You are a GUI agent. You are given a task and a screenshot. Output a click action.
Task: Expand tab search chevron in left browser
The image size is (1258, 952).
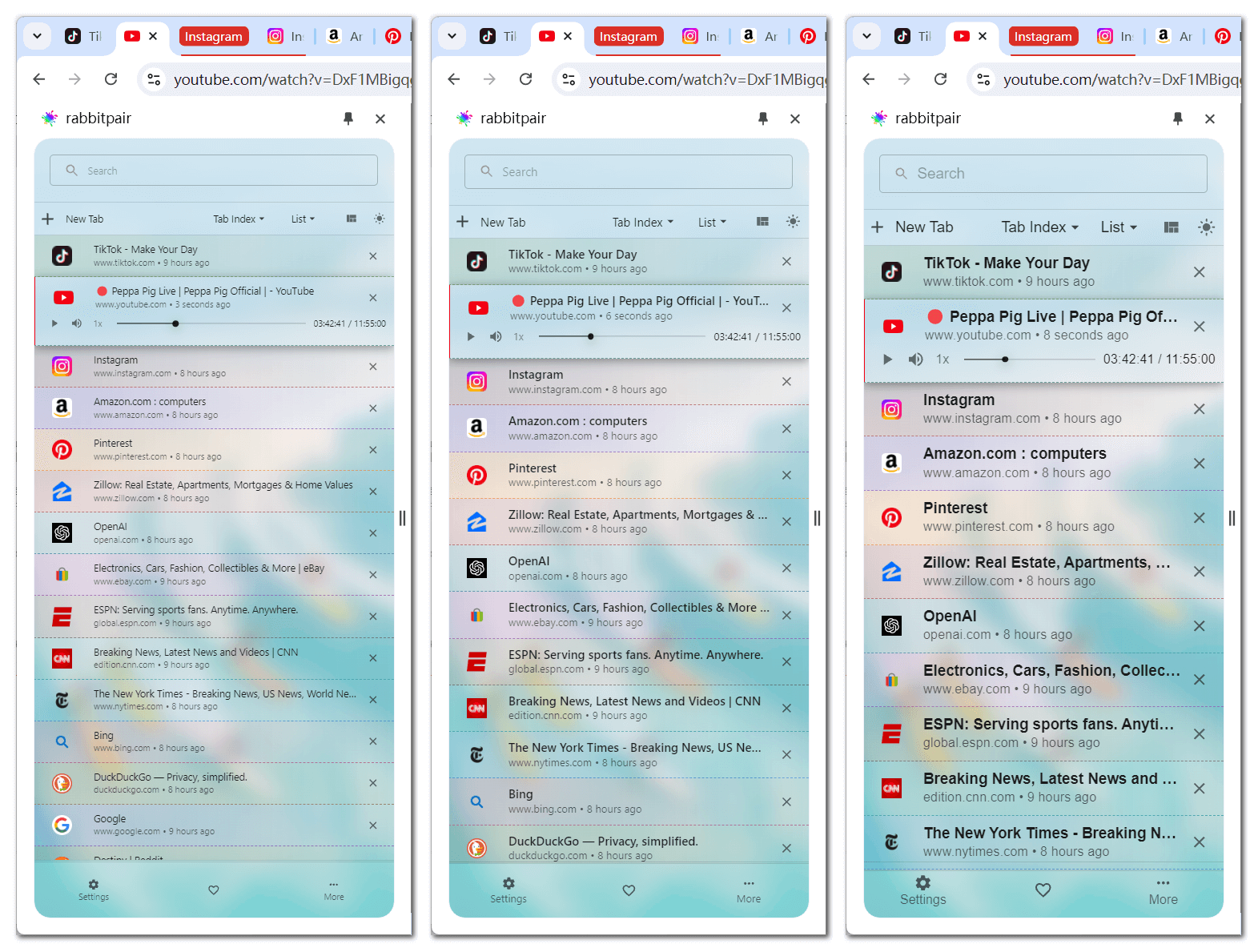pos(37,36)
